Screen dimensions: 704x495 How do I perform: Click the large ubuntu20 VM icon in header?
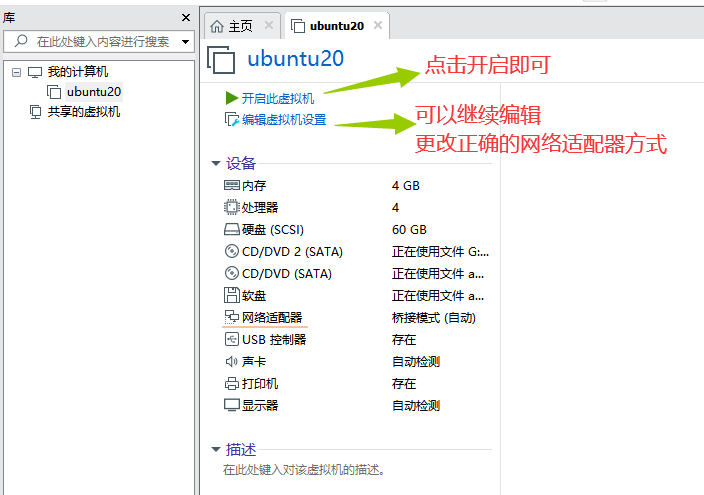coord(221,60)
